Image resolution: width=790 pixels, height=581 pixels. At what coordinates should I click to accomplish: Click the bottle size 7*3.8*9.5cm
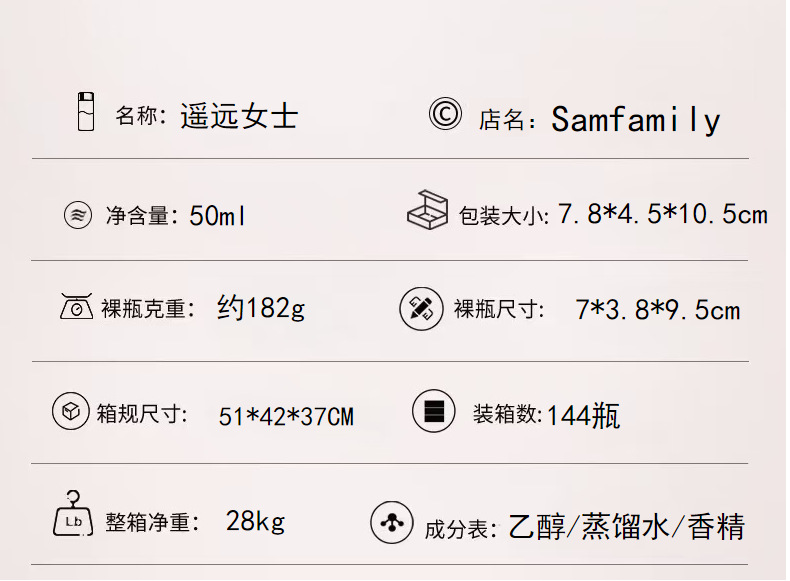(x=657, y=310)
